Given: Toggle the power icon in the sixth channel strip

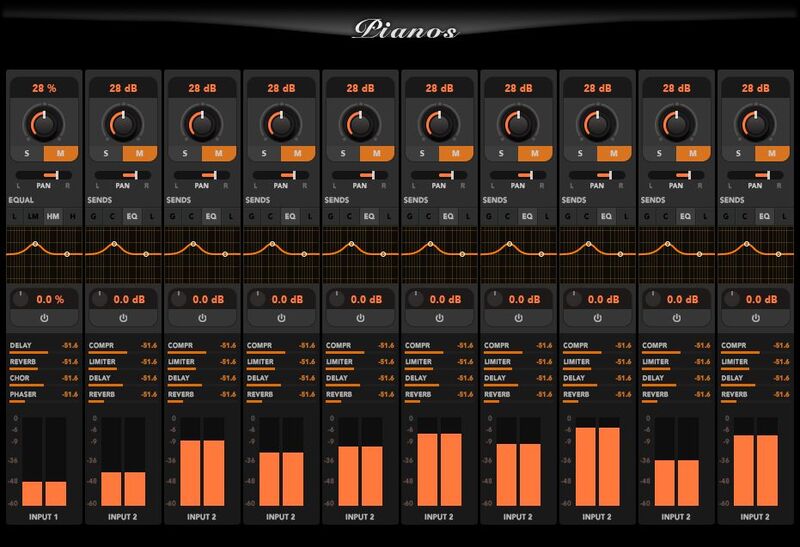Looking at the screenshot, I should pos(439,318).
